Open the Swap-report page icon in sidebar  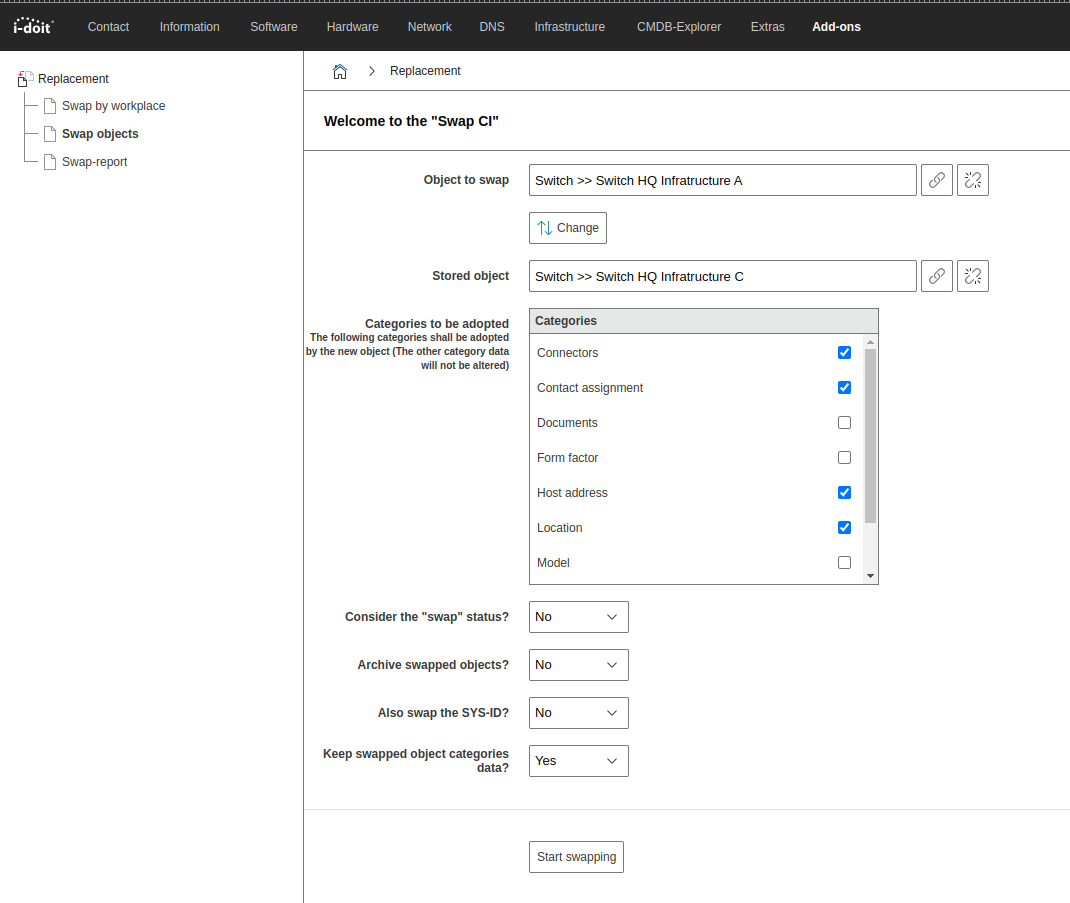coord(50,162)
